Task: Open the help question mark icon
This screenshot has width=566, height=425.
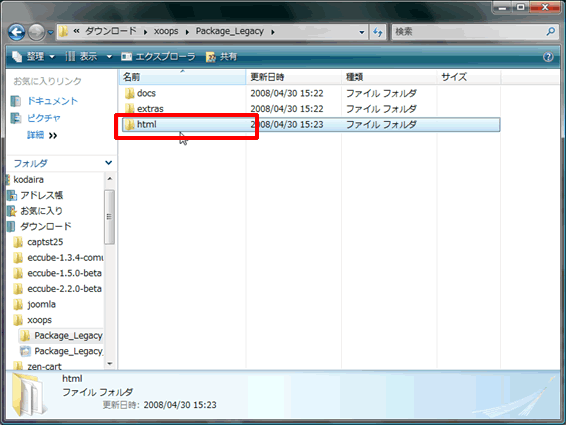Action: coord(548,57)
